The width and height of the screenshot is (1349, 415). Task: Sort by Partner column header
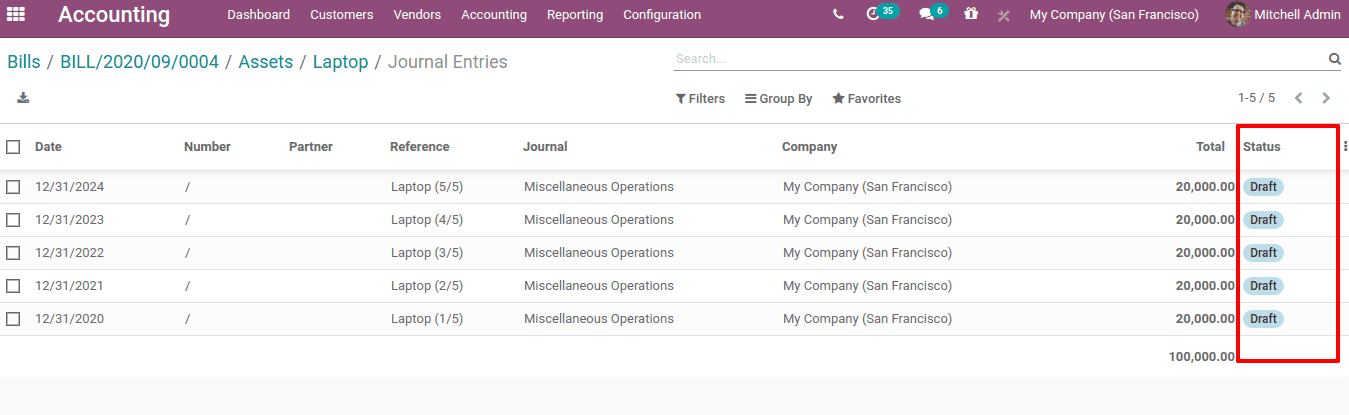(x=311, y=147)
